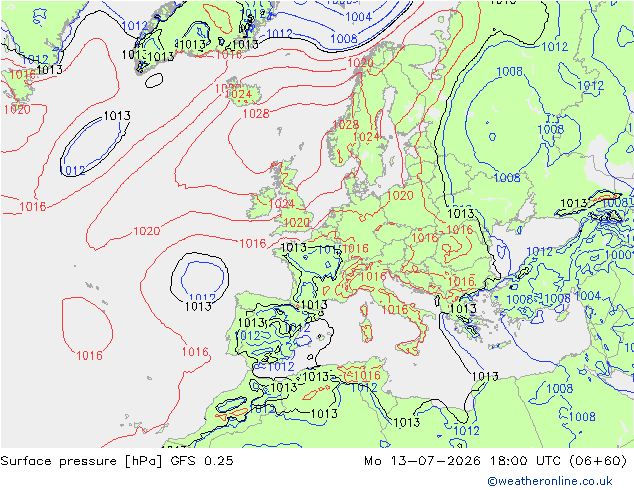Click the "1020" label over Poland
634x490 pixels.
click(400, 195)
